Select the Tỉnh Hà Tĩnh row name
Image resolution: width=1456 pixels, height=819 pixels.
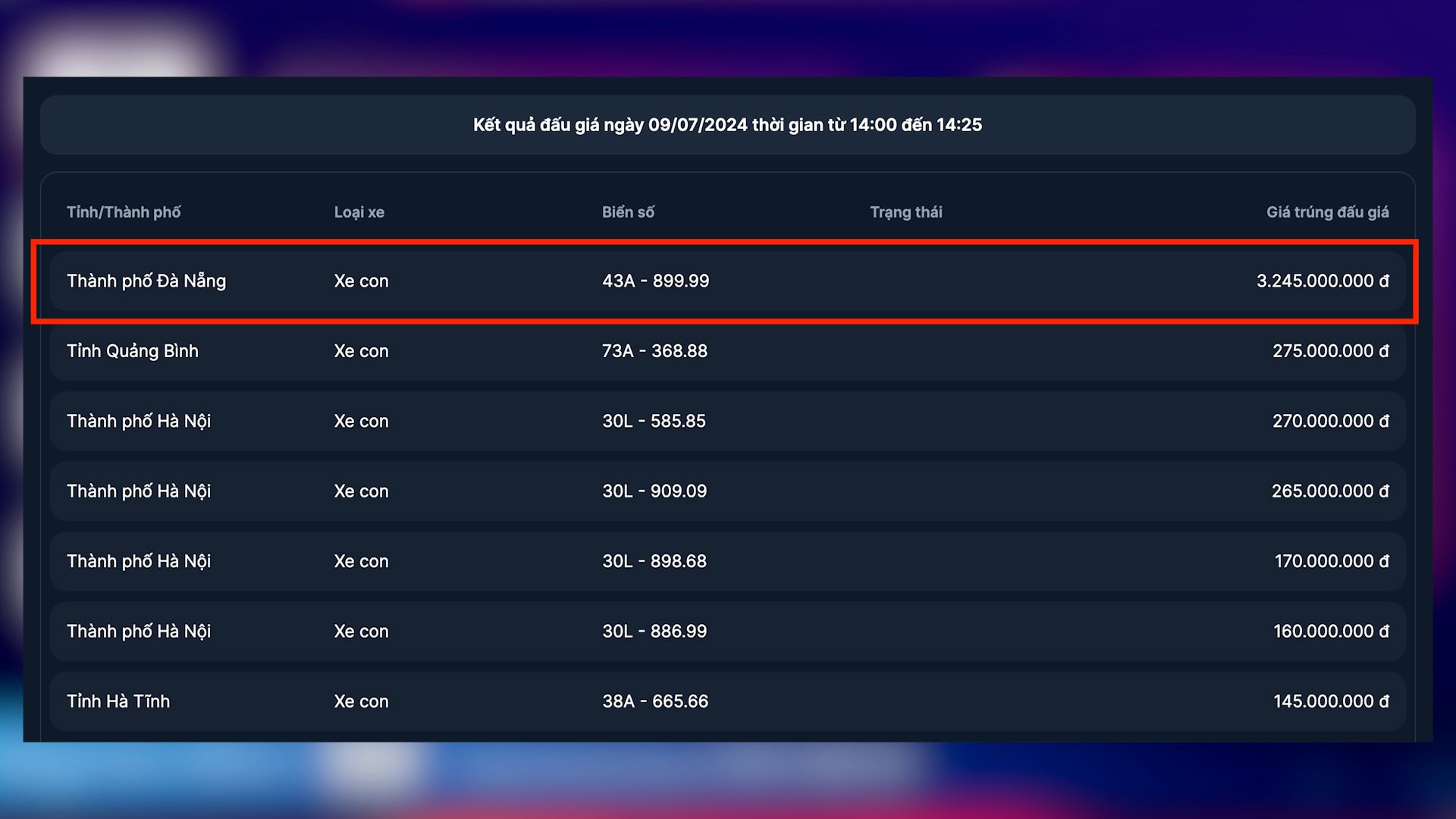click(x=118, y=701)
